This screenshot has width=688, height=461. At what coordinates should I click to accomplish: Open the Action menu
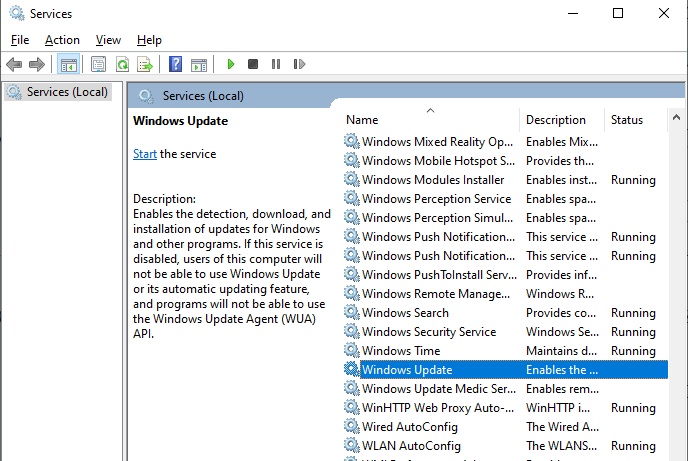[62, 40]
